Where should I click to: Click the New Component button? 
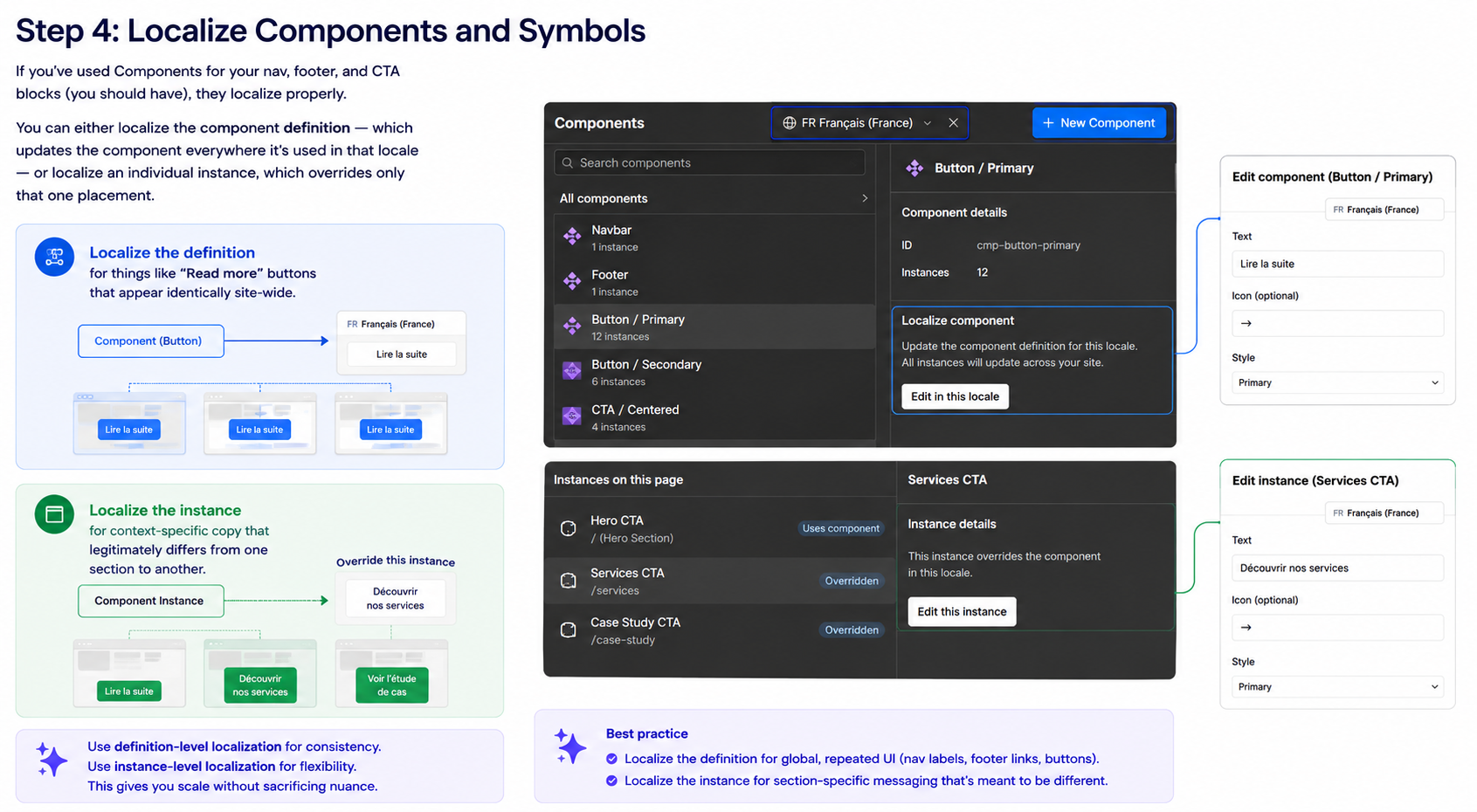(1099, 123)
